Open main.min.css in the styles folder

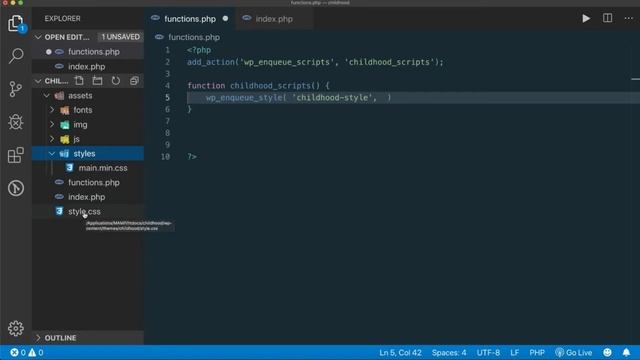(88, 168)
